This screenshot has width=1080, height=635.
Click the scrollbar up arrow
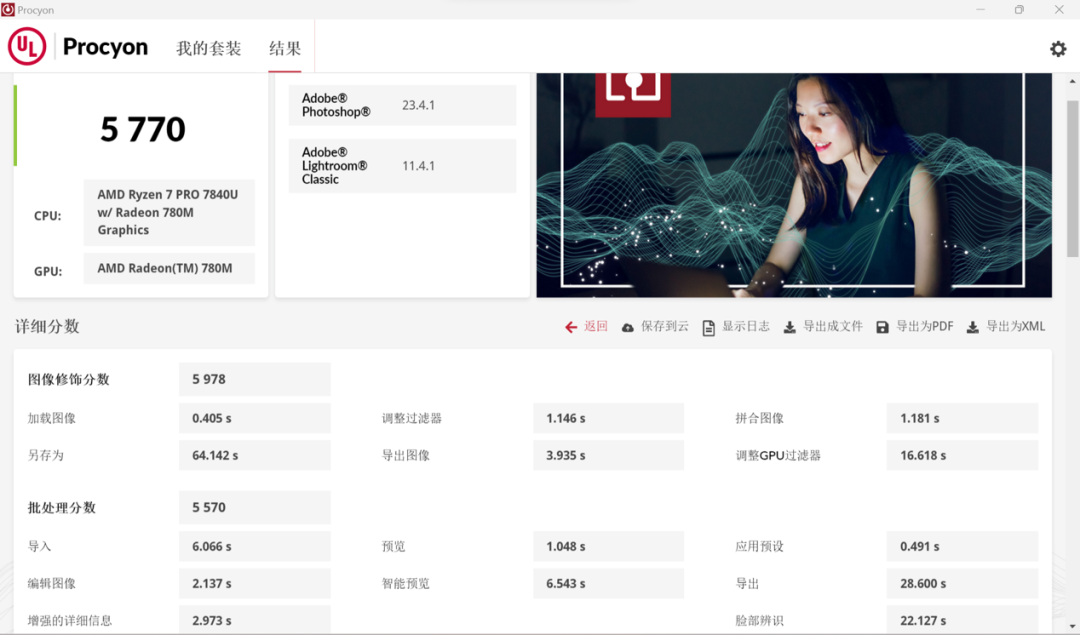click(x=1072, y=81)
